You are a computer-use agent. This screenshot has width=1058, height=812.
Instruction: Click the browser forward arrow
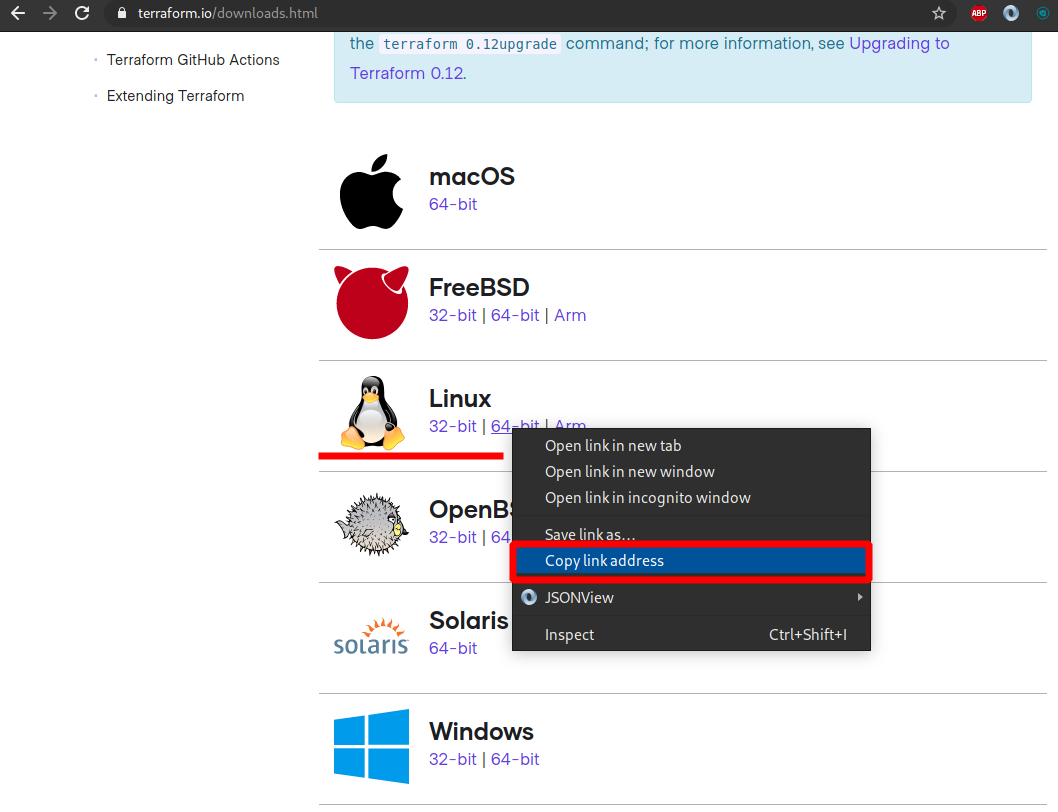tap(50, 13)
